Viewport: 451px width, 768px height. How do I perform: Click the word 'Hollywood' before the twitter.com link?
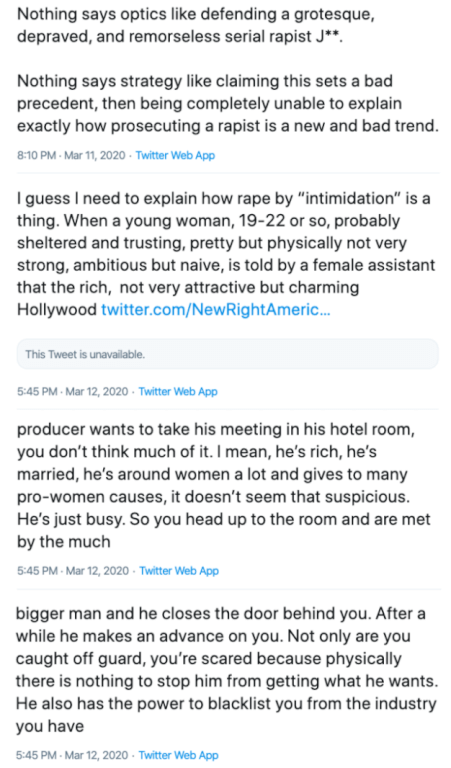tap(57, 310)
